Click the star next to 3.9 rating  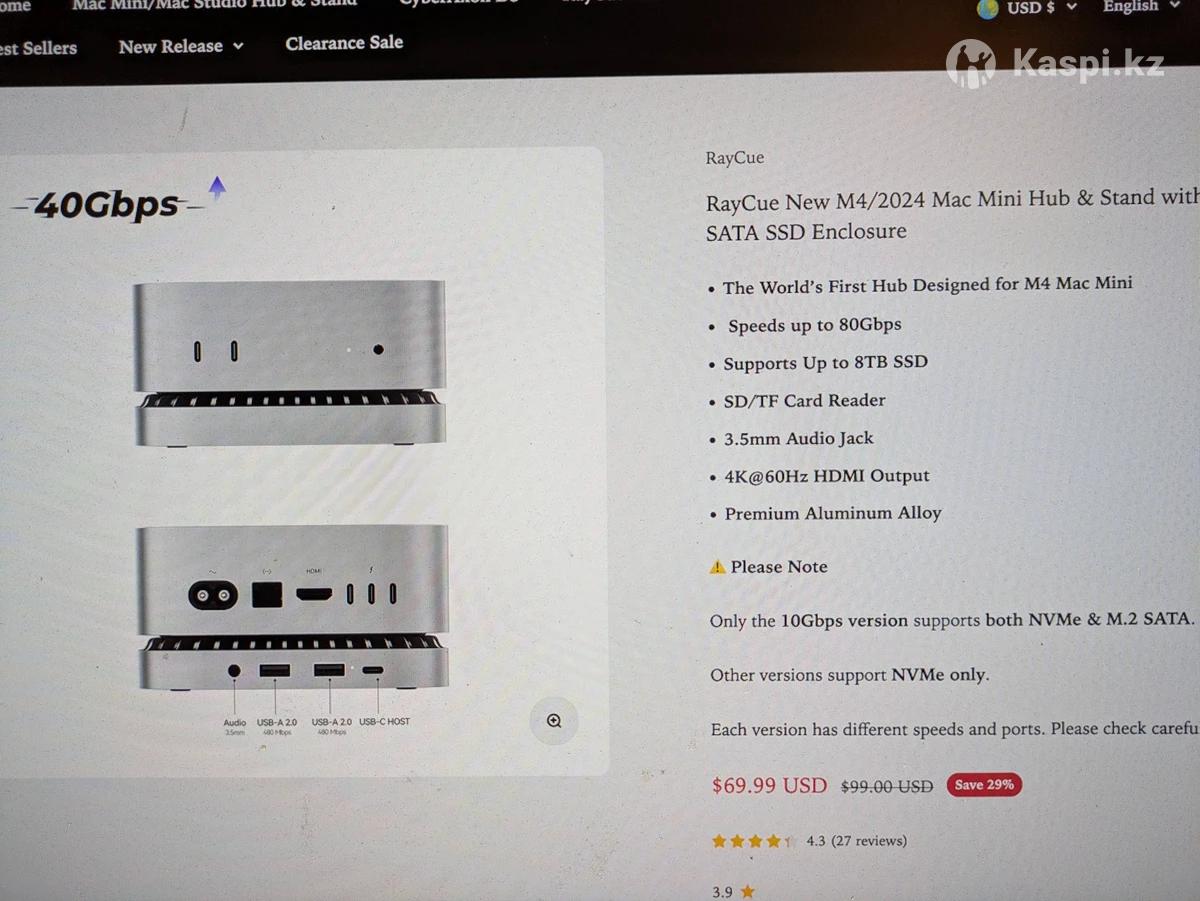tap(747, 892)
